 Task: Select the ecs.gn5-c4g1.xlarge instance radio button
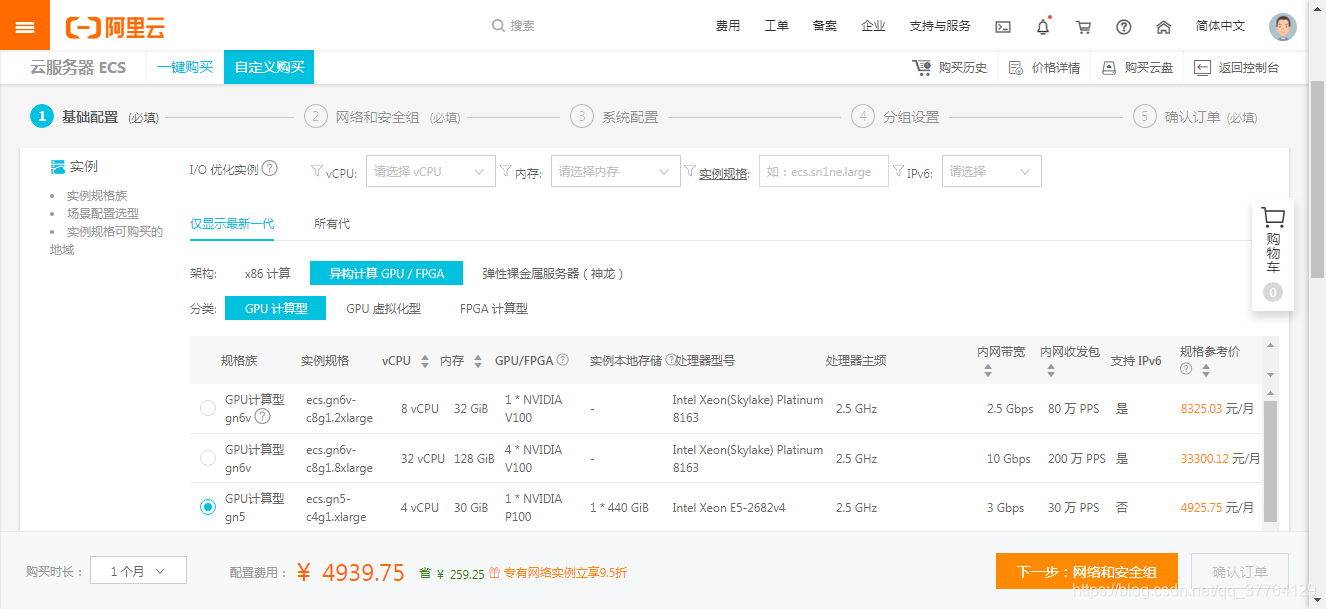(208, 507)
